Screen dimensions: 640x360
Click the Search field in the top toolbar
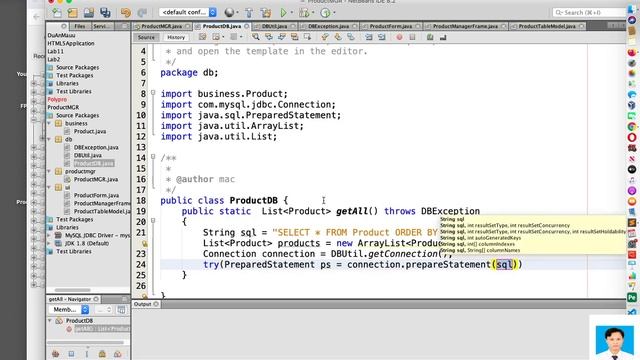point(589,13)
